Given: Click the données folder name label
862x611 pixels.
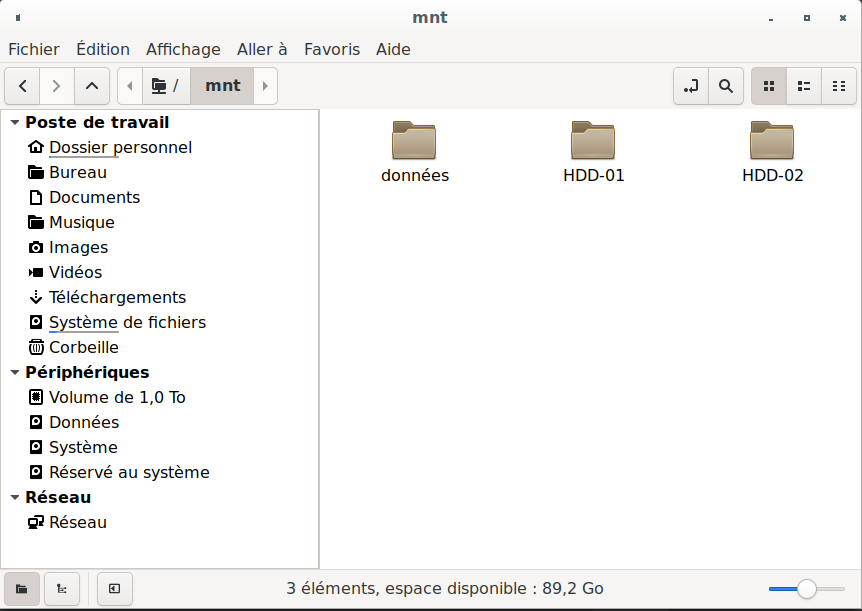Looking at the screenshot, I should (x=415, y=175).
